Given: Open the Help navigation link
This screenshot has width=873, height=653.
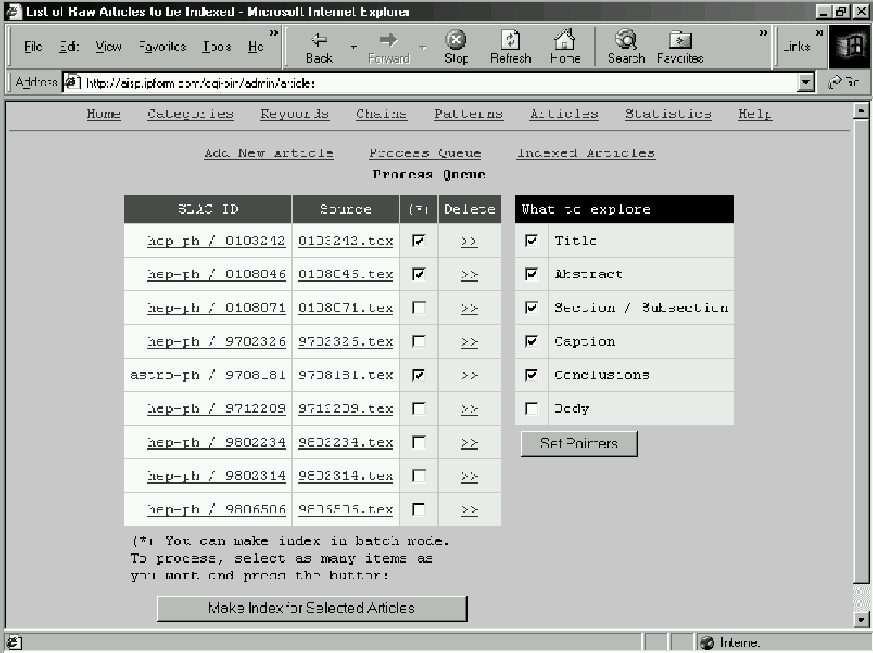Looking at the screenshot, I should [x=755, y=114].
